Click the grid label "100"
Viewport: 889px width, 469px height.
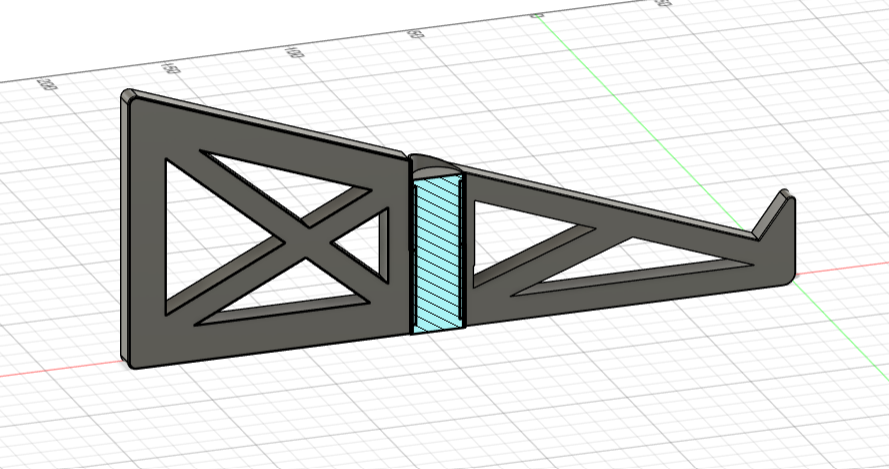[295, 52]
